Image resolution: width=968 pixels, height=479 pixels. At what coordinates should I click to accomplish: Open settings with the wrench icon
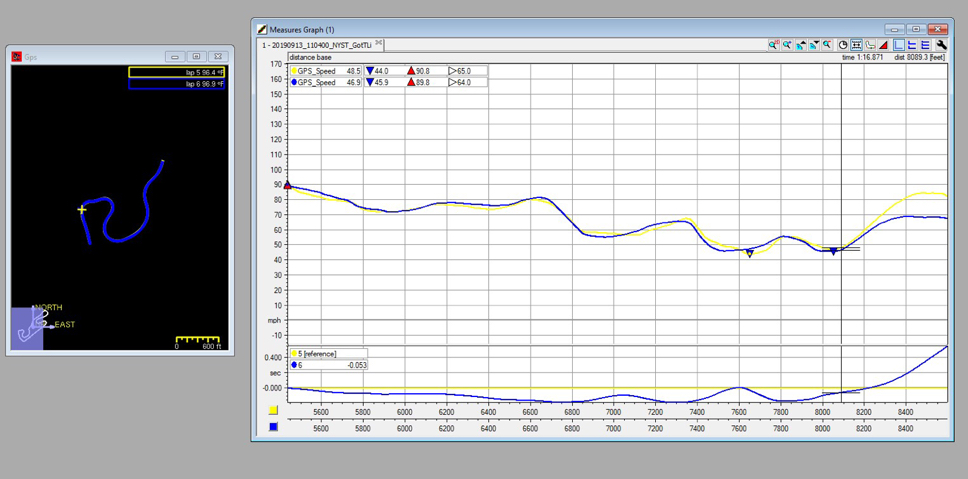coord(941,45)
